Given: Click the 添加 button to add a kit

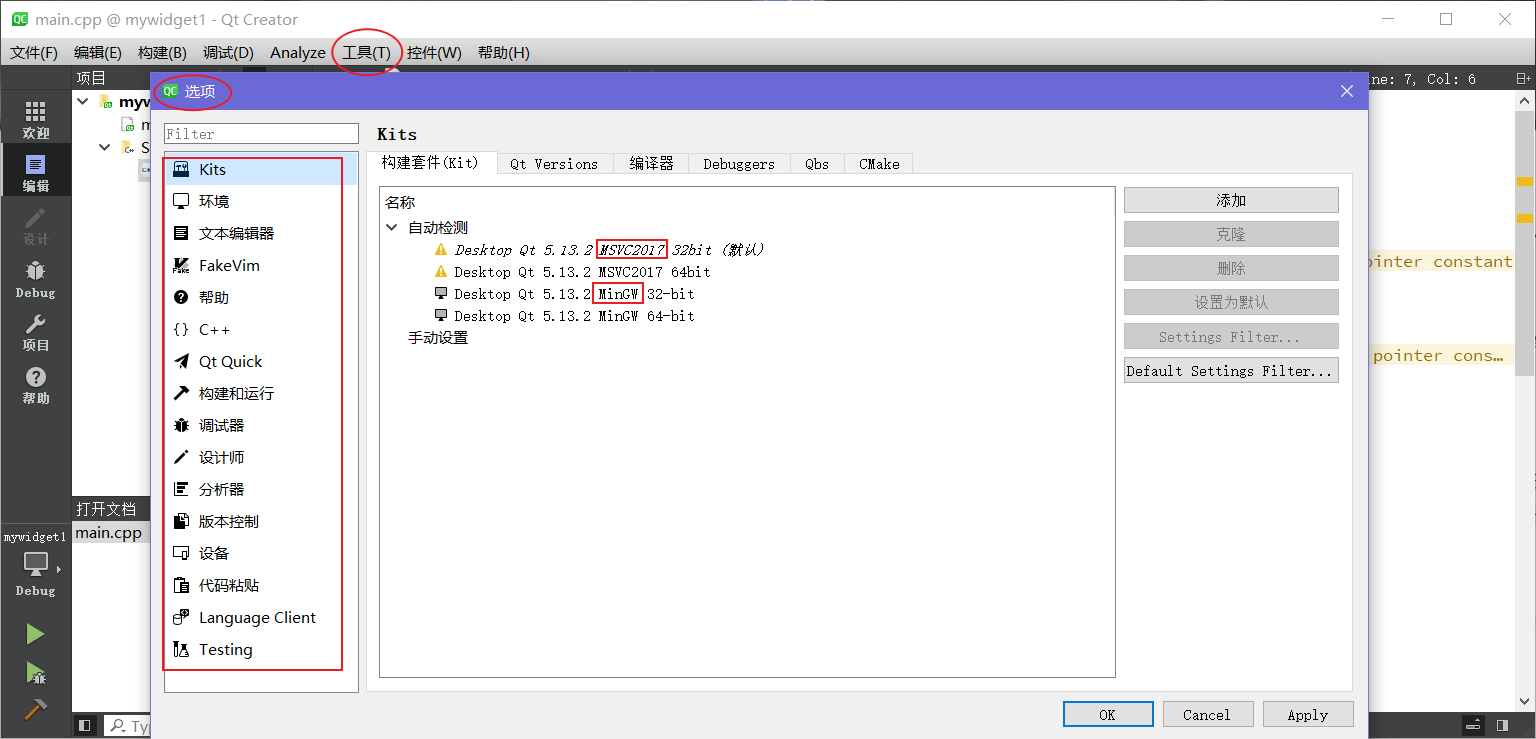Looking at the screenshot, I should click(1231, 200).
